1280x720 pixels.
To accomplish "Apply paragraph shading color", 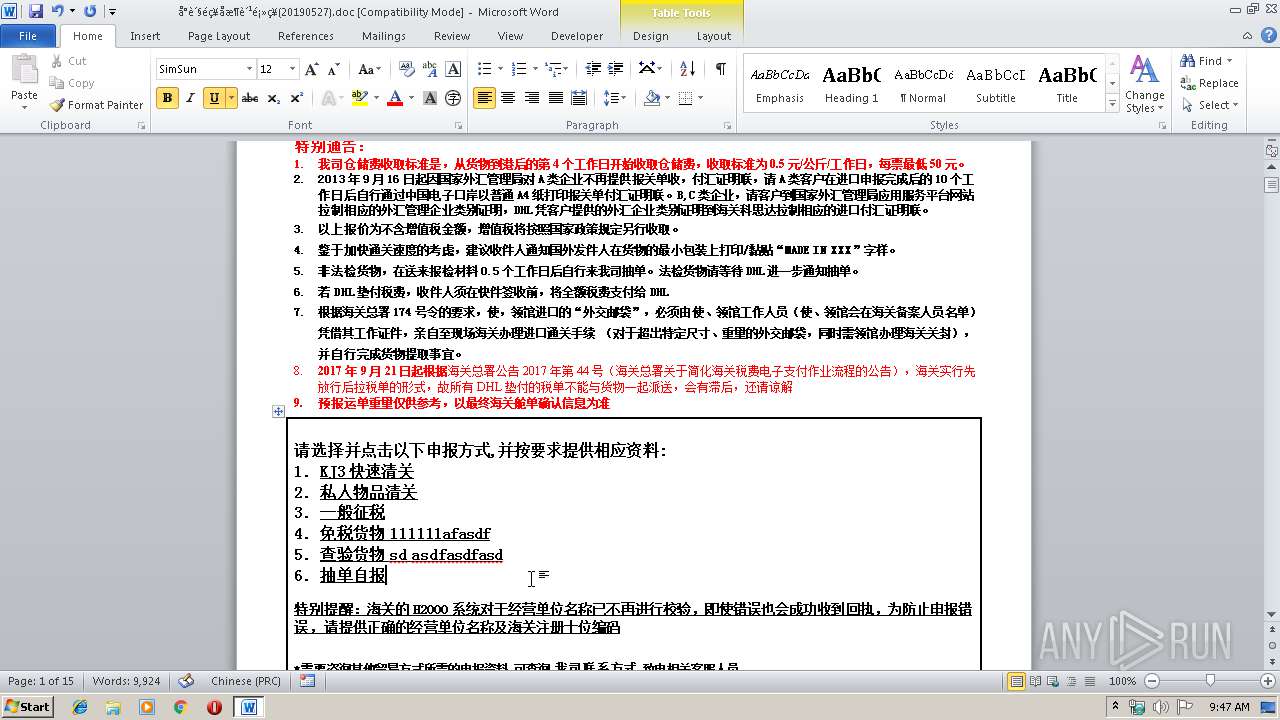I will [x=652, y=98].
